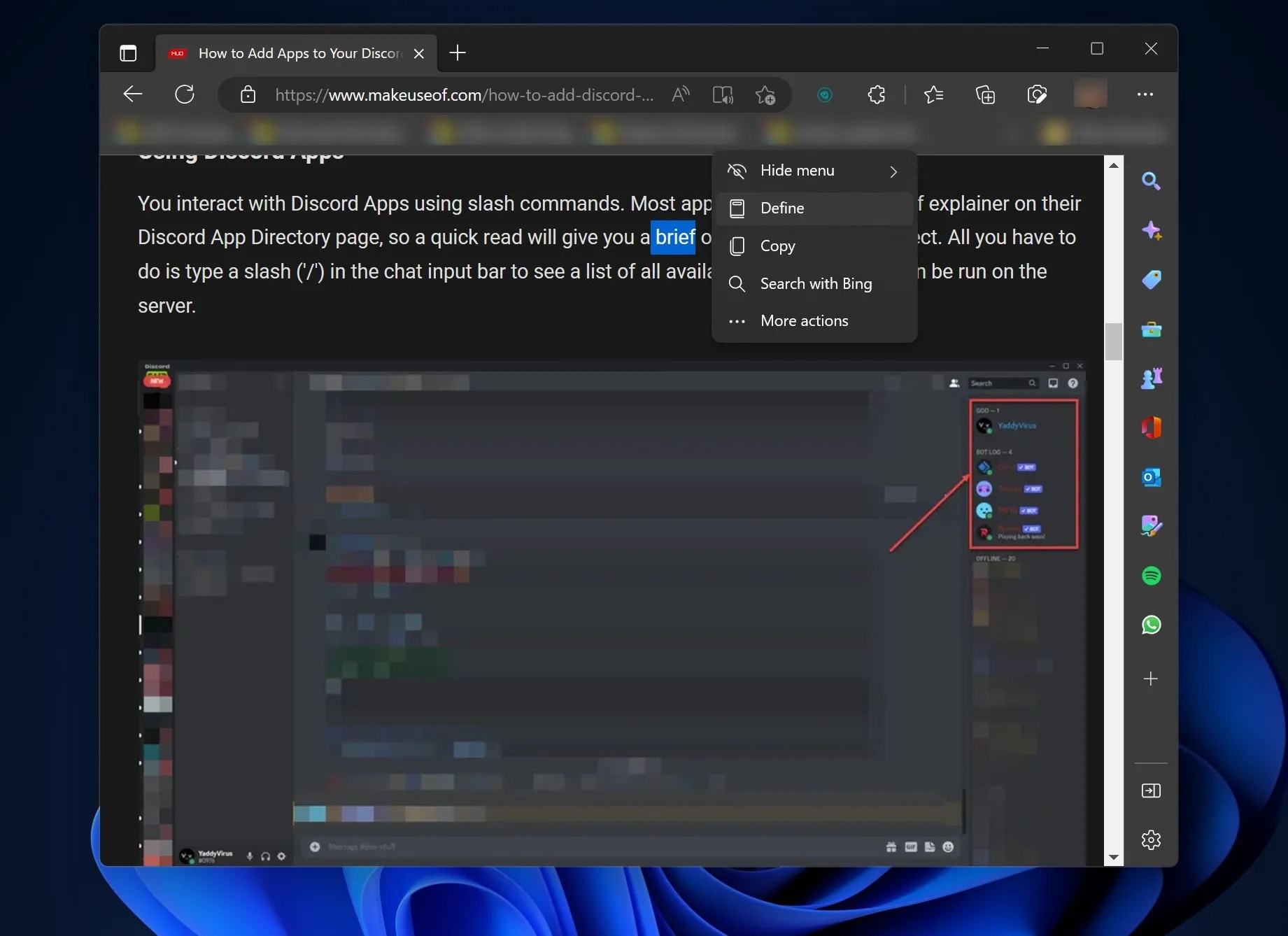Open the Settings and more menu

click(x=1145, y=94)
